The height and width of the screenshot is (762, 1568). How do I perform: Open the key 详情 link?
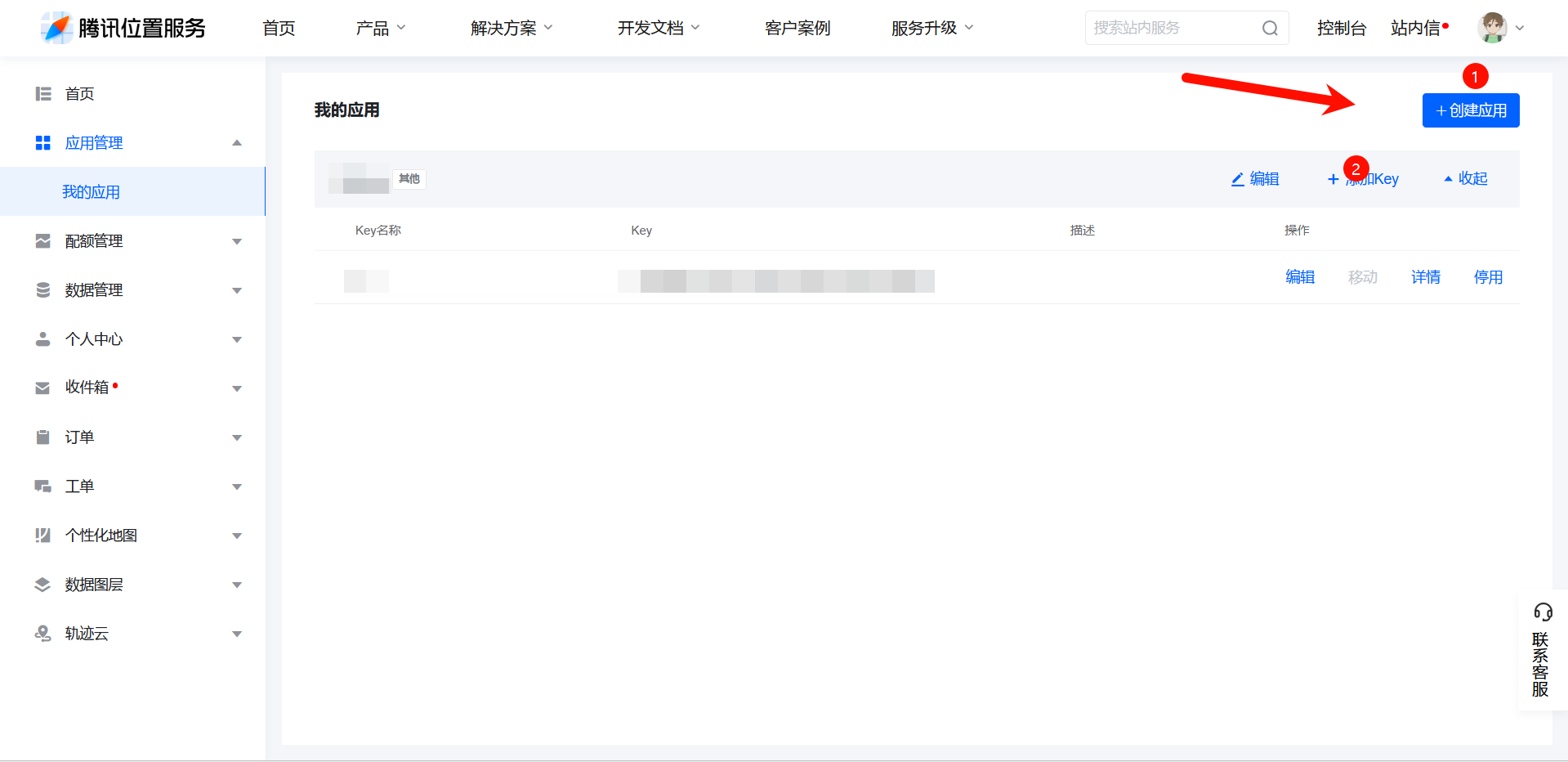[1425, 277]
